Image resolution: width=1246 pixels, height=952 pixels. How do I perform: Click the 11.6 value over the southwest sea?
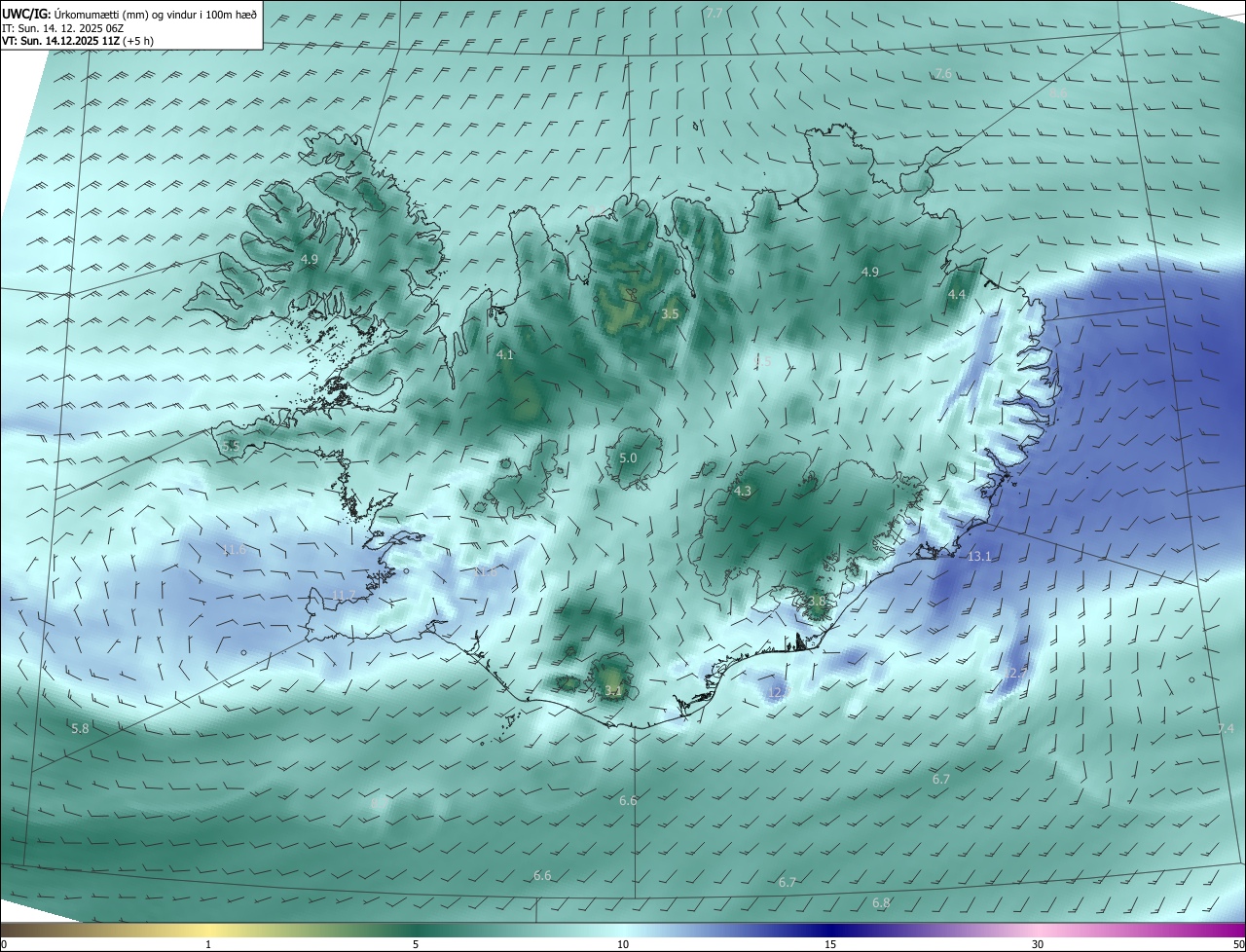(235, 550)
